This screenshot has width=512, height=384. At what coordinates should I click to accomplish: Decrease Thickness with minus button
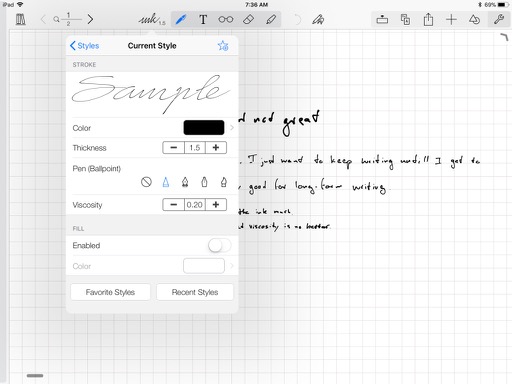click(173, 148)
